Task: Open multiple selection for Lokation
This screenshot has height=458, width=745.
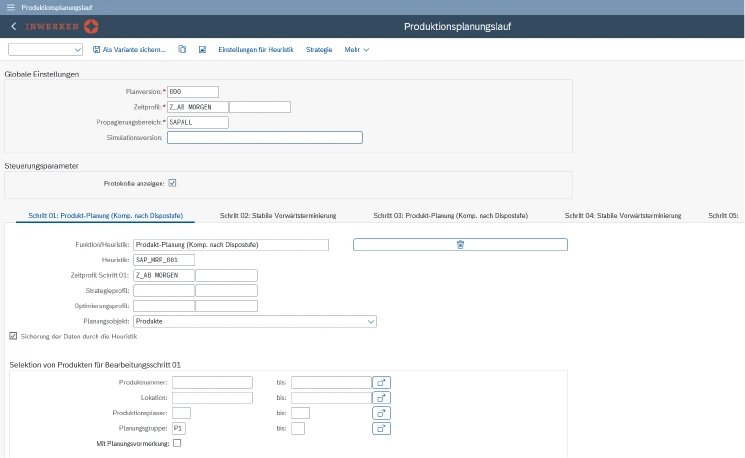Action: 381,397
